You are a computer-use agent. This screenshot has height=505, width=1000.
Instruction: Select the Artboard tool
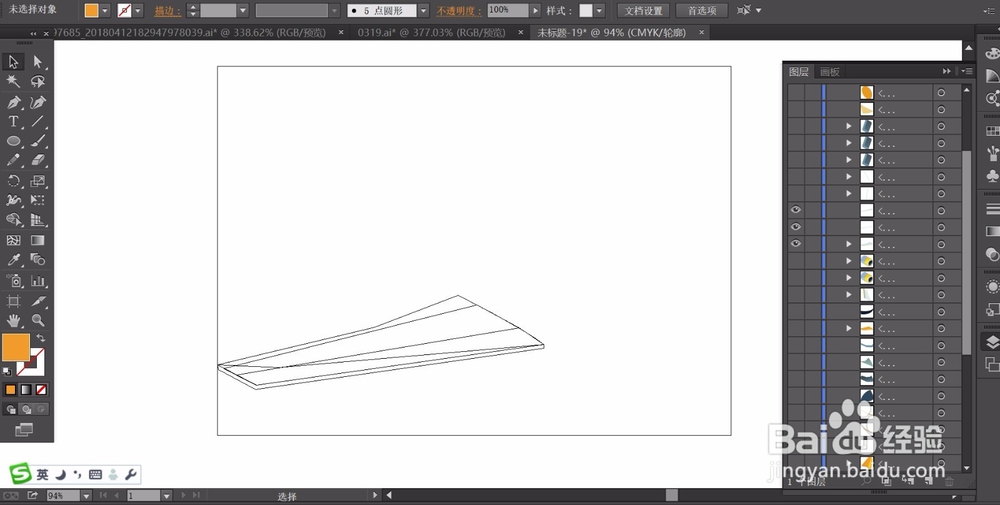[x=13, y=301]
